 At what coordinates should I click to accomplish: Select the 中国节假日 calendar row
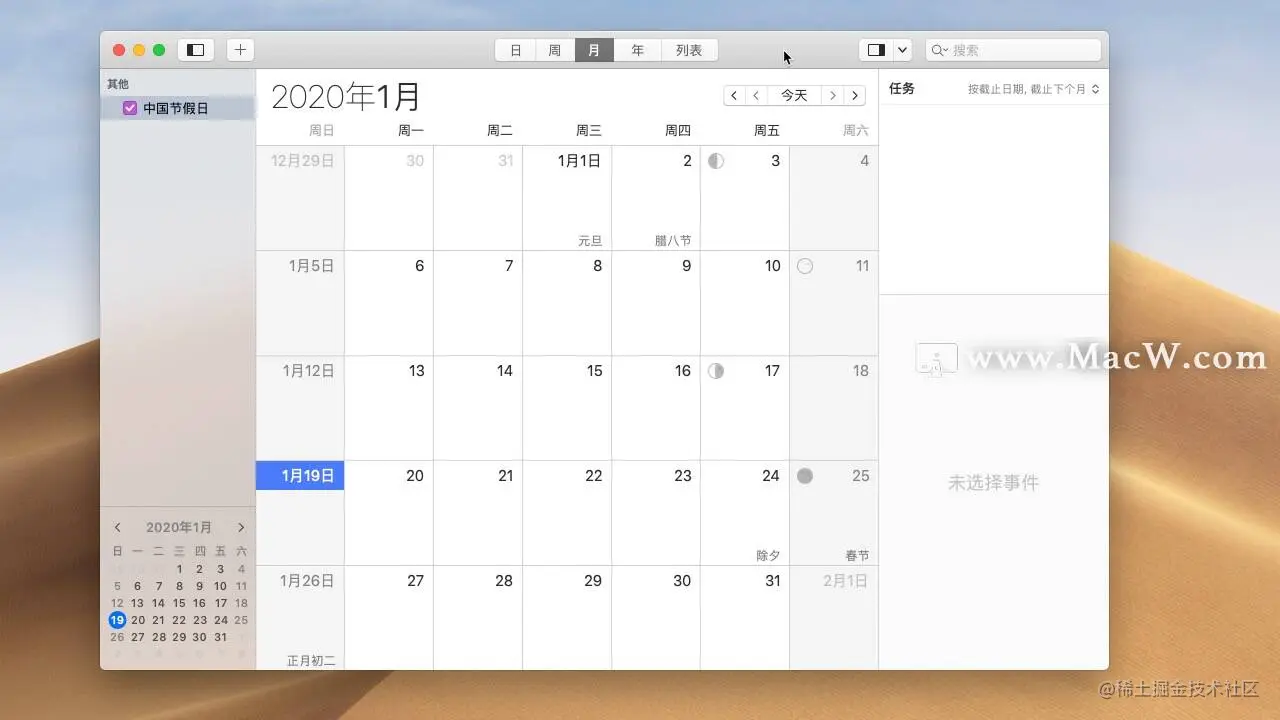178,108
